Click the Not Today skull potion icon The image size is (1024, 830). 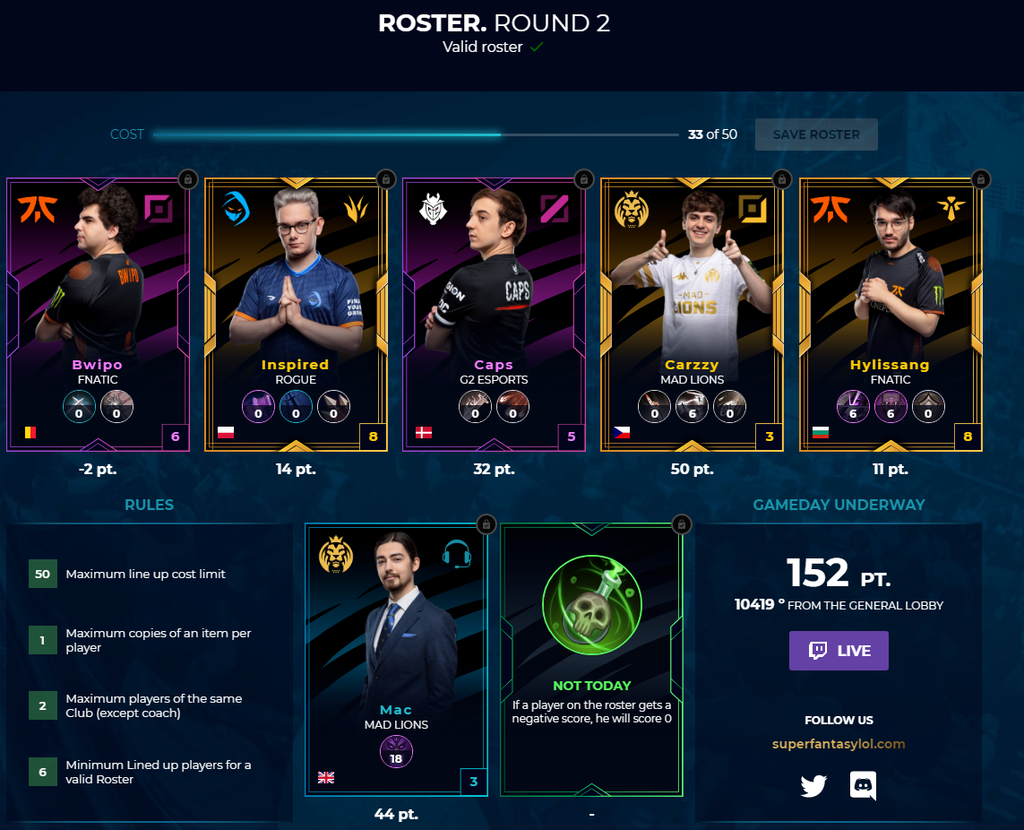592,605
